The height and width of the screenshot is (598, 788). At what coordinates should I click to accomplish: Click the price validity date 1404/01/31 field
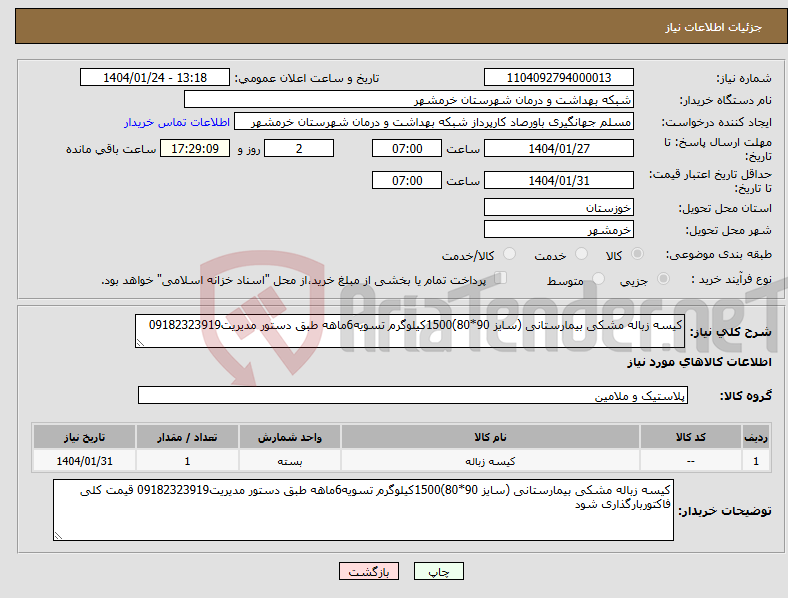coord(559,180)
